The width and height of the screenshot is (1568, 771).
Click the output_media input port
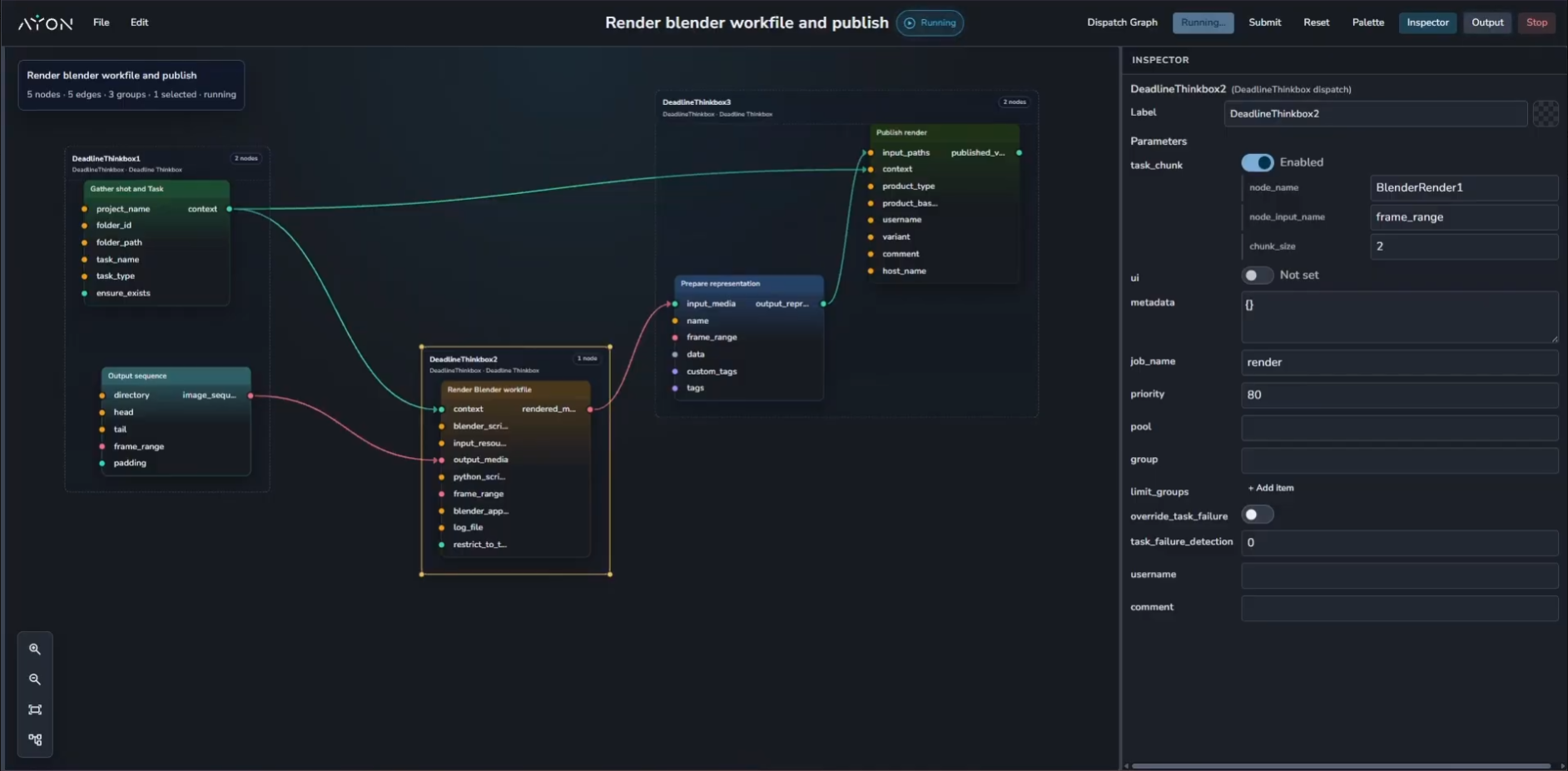[441, 460]
